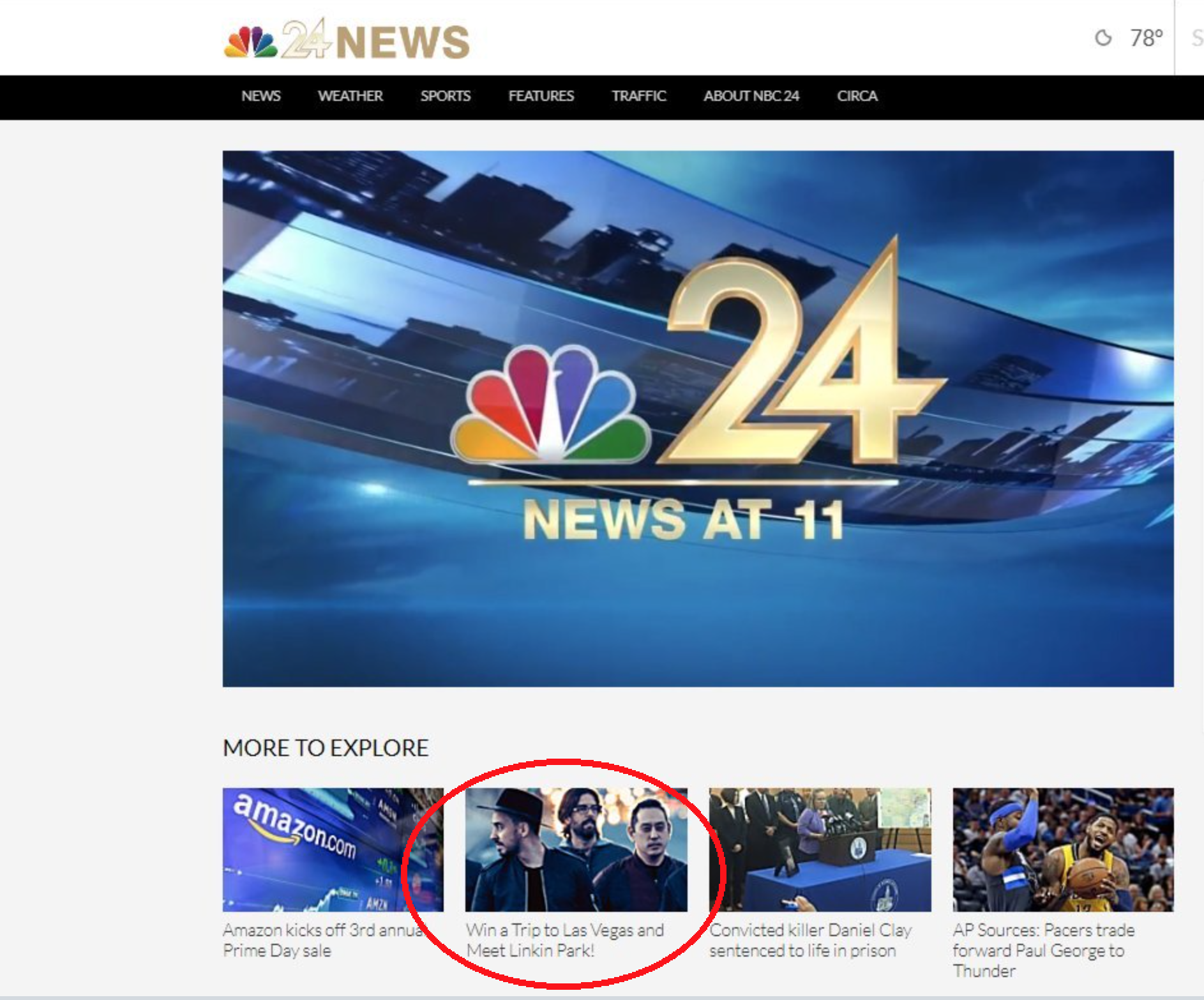Open the press conference podium thumbnail
This screenshot has width=1204, height=1000.
820,849
